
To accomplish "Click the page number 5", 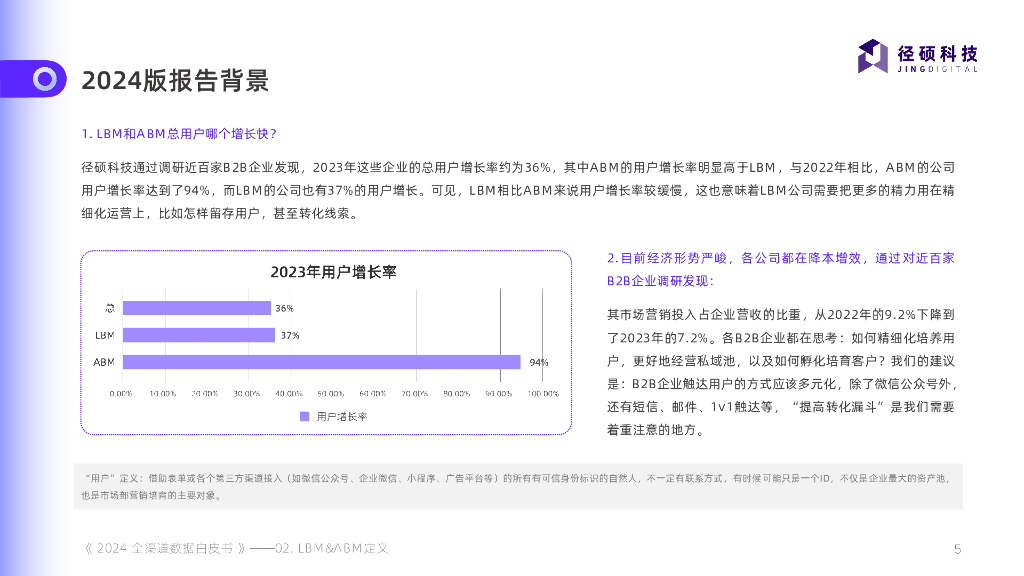I will (957, 548).
